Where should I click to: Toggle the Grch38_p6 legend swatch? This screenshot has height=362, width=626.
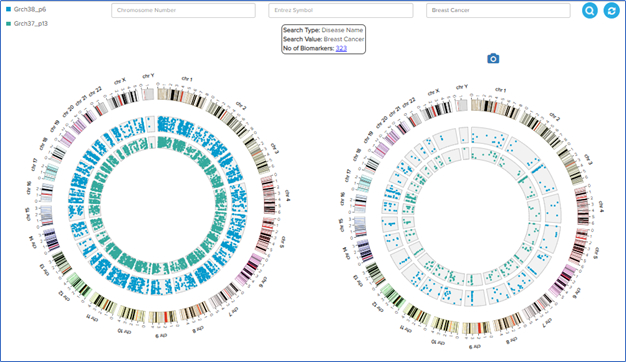(8, 9)
